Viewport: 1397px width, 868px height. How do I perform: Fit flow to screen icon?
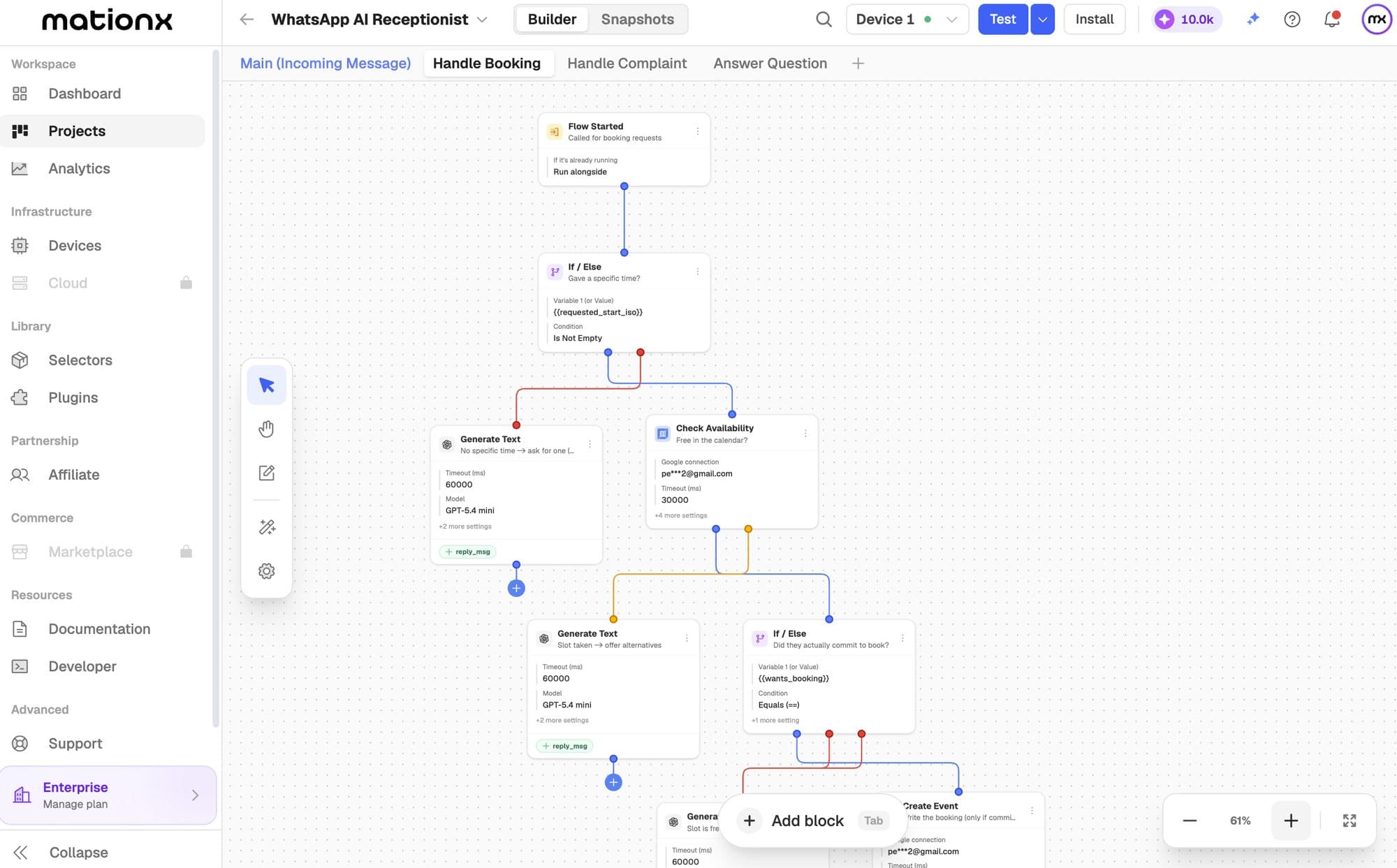click(1350, 821)
